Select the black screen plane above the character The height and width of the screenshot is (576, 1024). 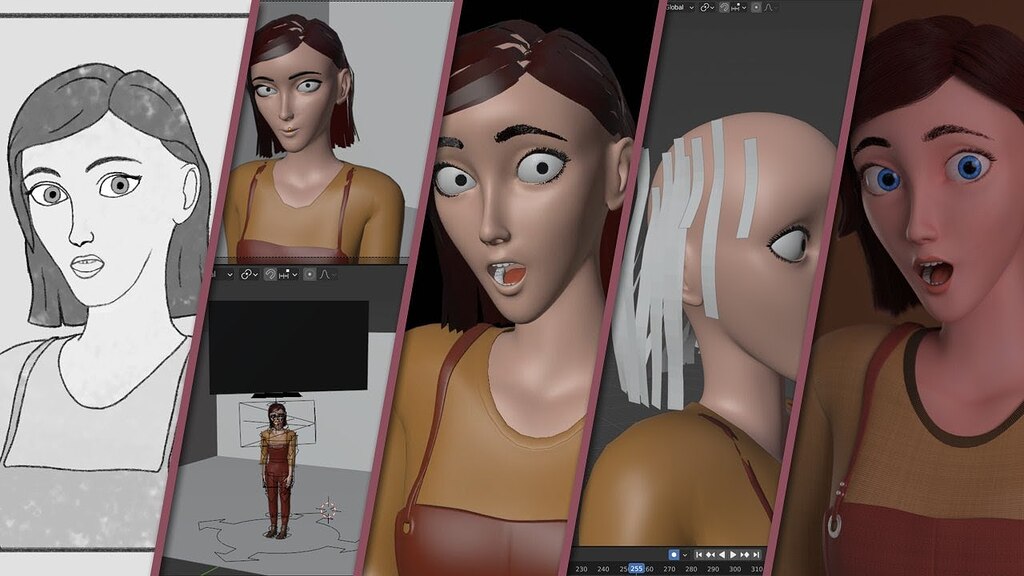pos(289,347)
